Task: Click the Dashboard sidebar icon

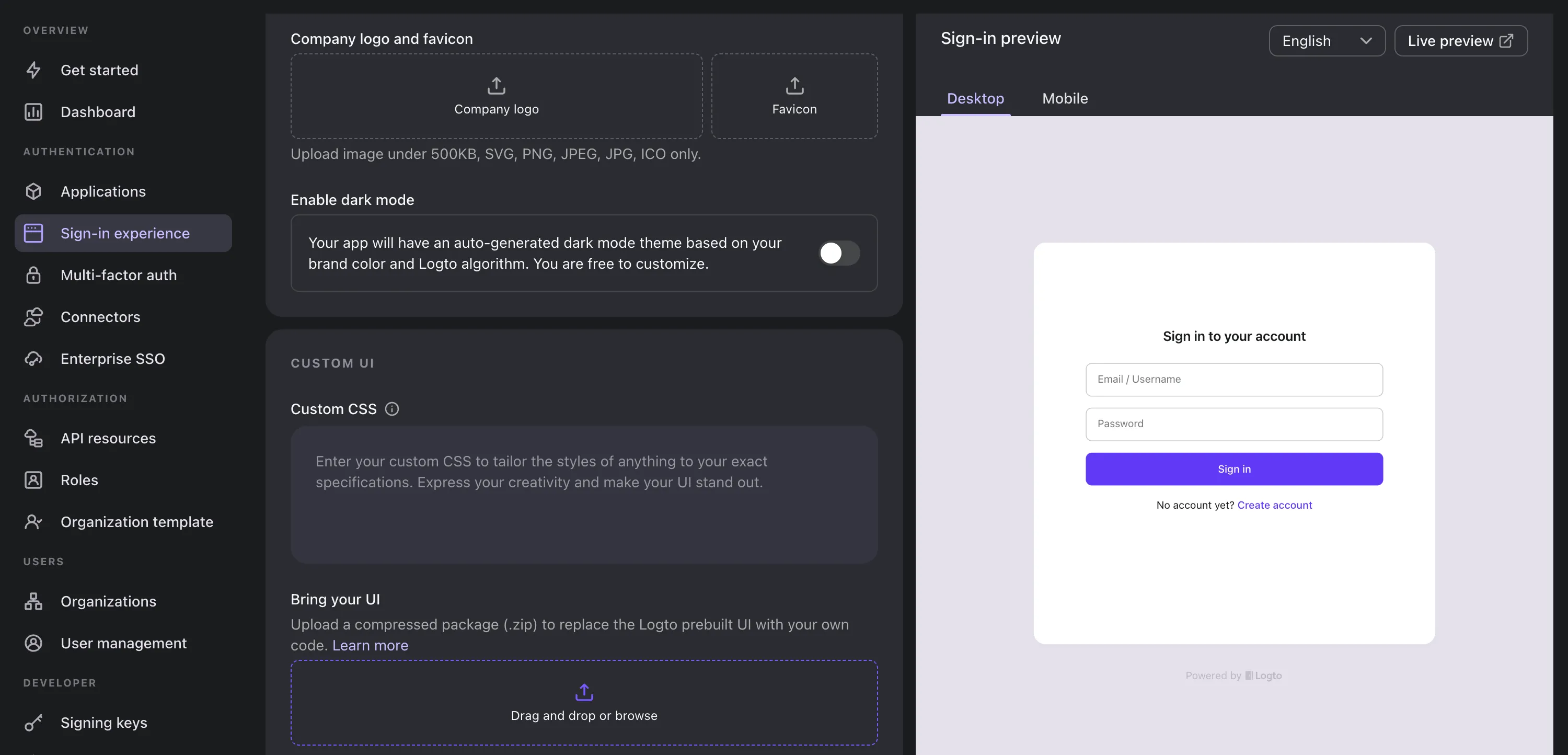Action: click(33, 111)
